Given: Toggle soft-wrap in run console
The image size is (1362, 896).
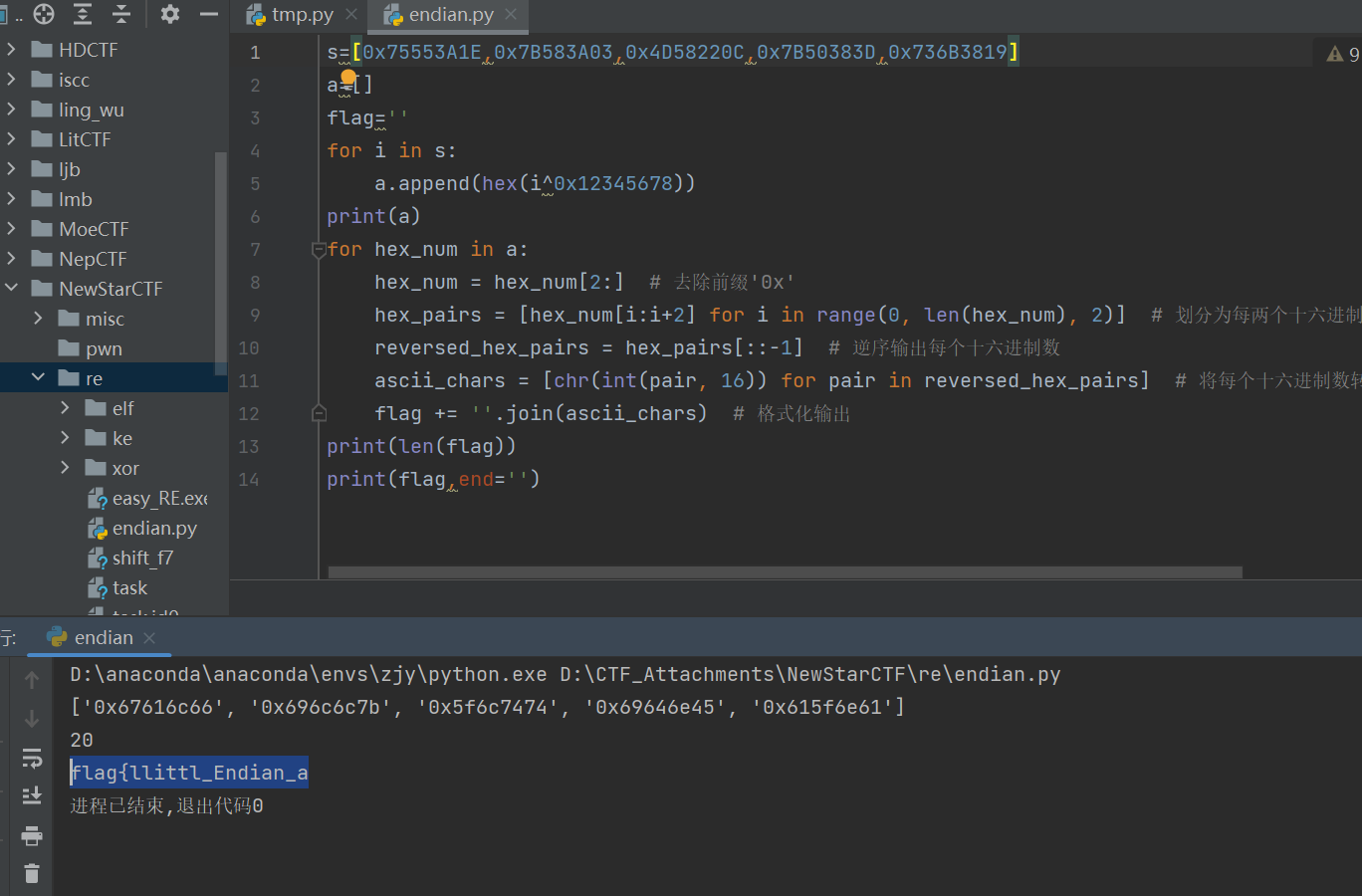Looking at the screenshot, I should point(32,759).
